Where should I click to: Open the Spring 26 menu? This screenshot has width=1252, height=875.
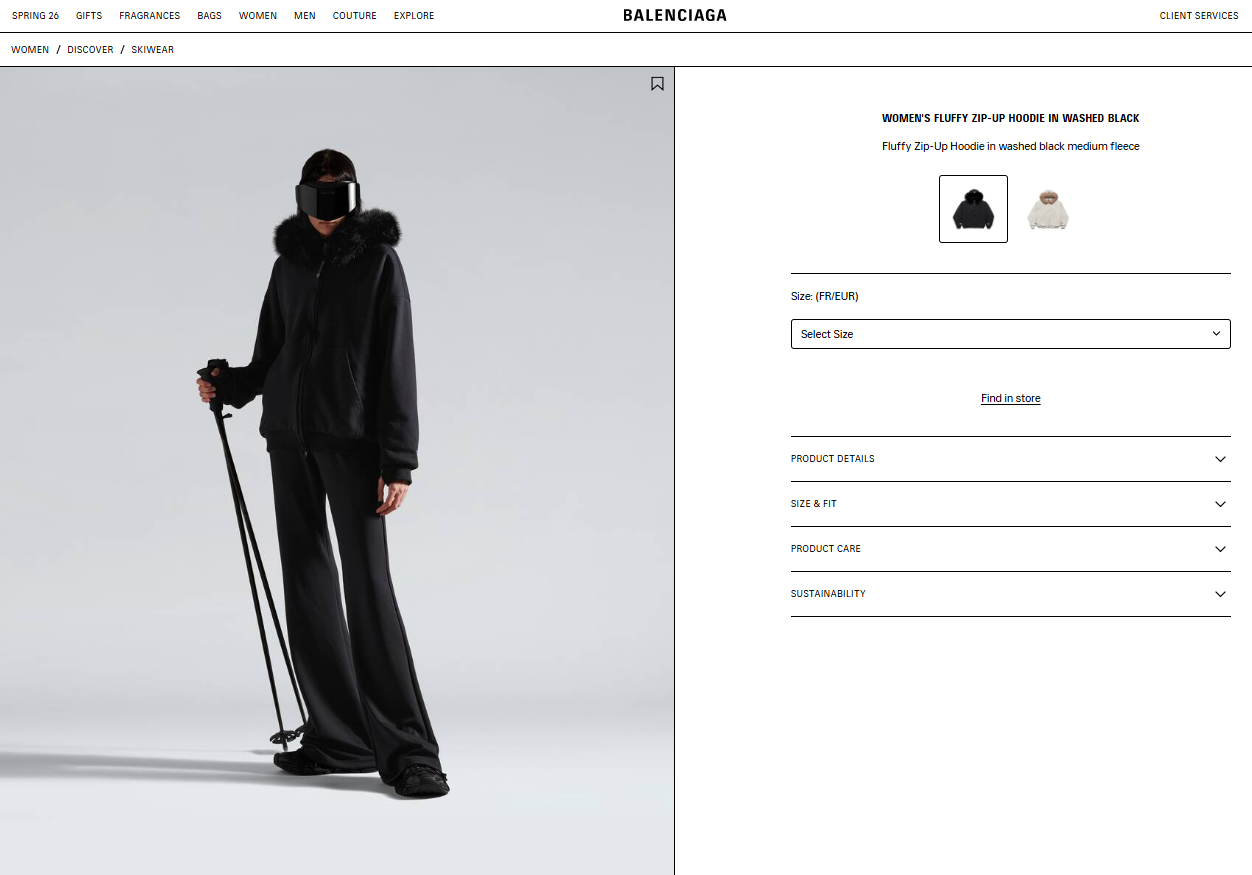pos(35,16)
